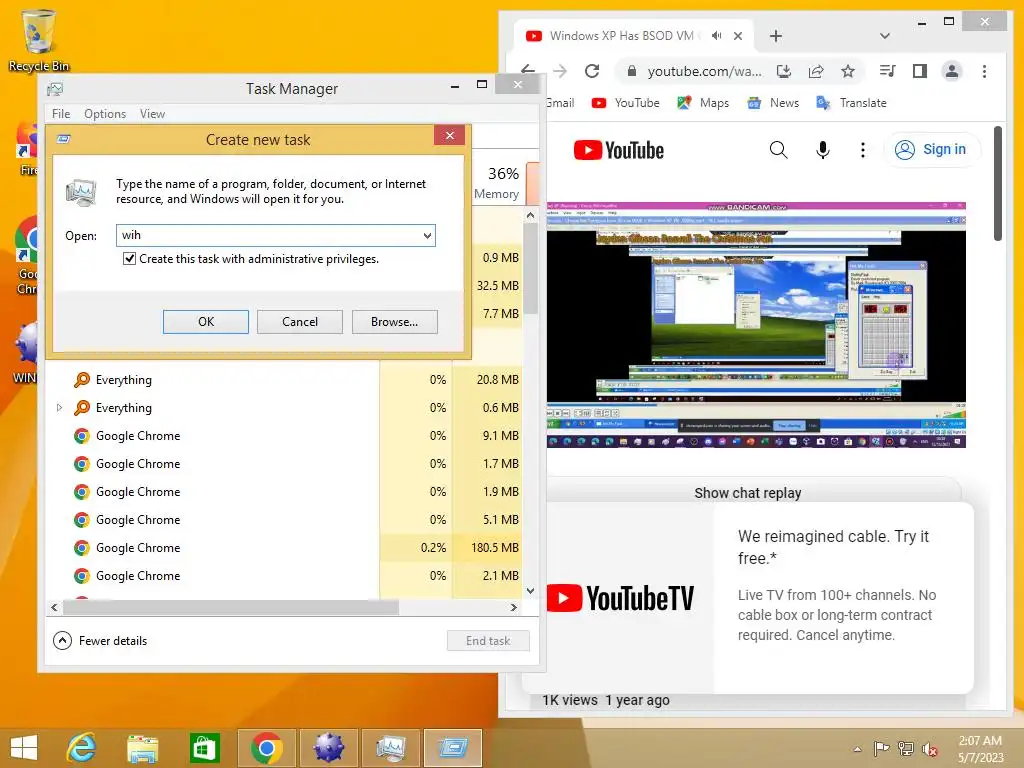Go back in Chrome browser
Screen dimensions: 1024x768
point(528,71)
